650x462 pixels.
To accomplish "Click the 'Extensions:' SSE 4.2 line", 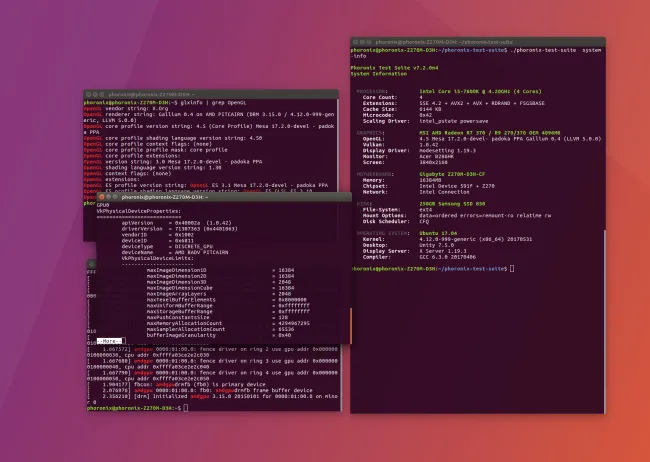I will (x=454, y=103).
